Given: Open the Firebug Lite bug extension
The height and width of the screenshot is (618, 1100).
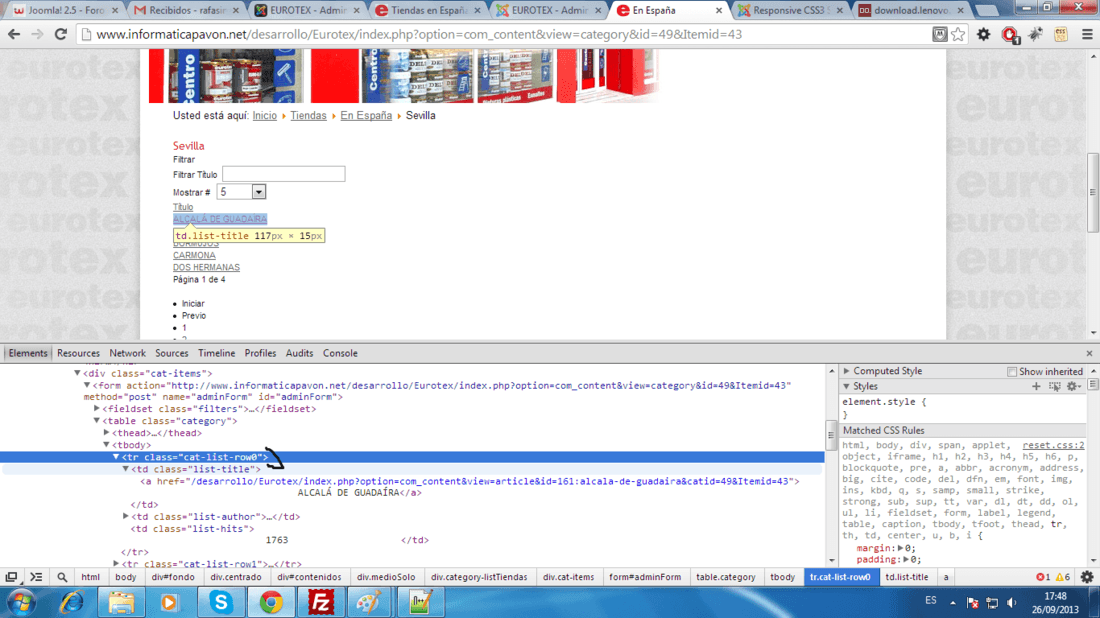Looking at the screenshot, I should tap(1035, 34).
